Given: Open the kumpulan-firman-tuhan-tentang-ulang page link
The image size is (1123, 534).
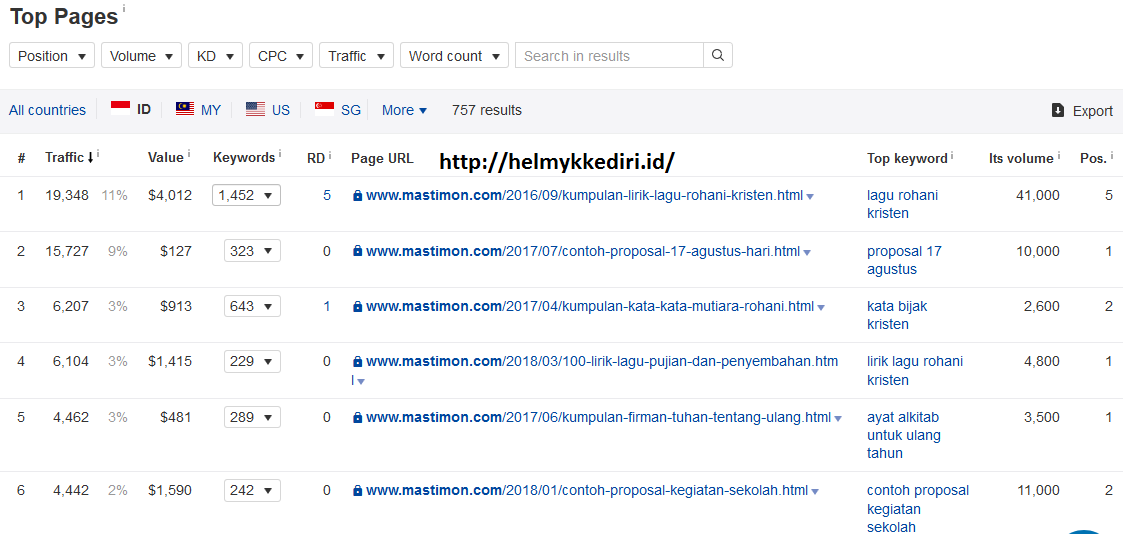Looking at the screenshot, I should point(599,418).
